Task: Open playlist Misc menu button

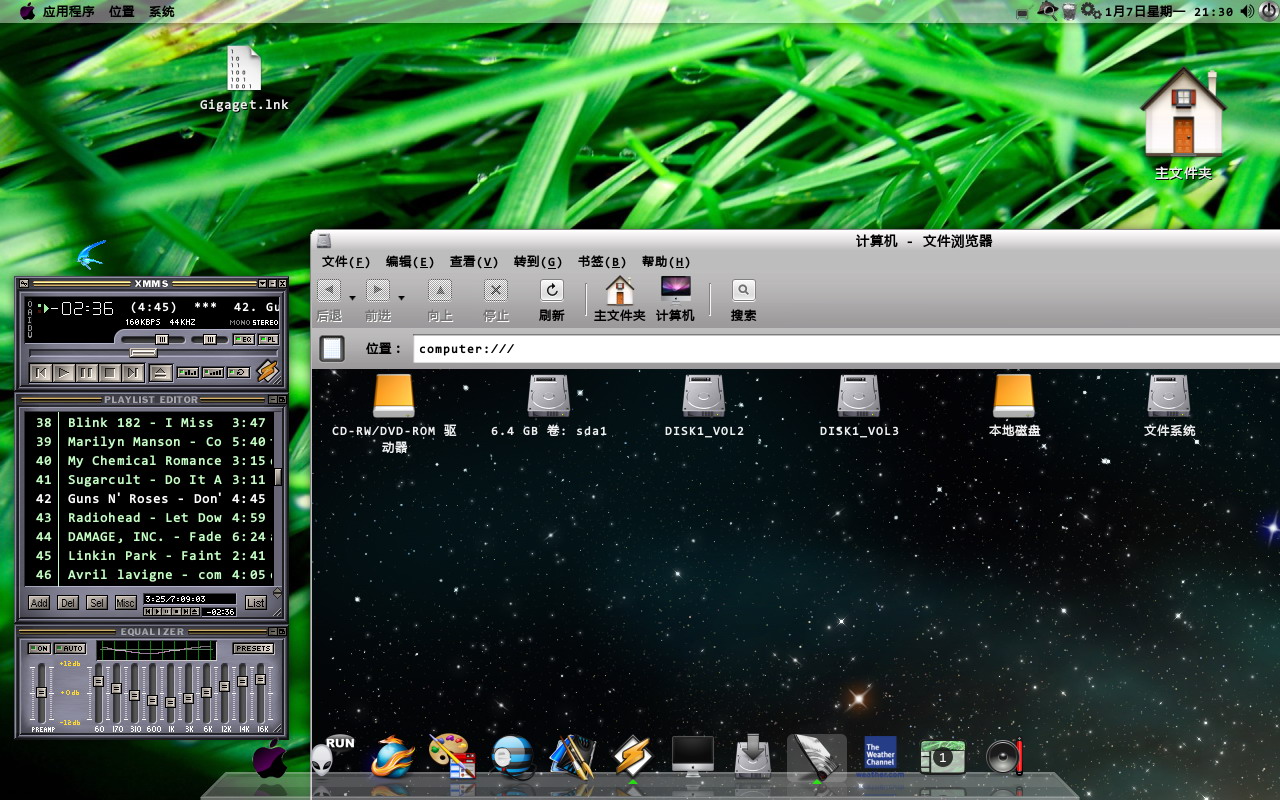Action: (126, 603)
